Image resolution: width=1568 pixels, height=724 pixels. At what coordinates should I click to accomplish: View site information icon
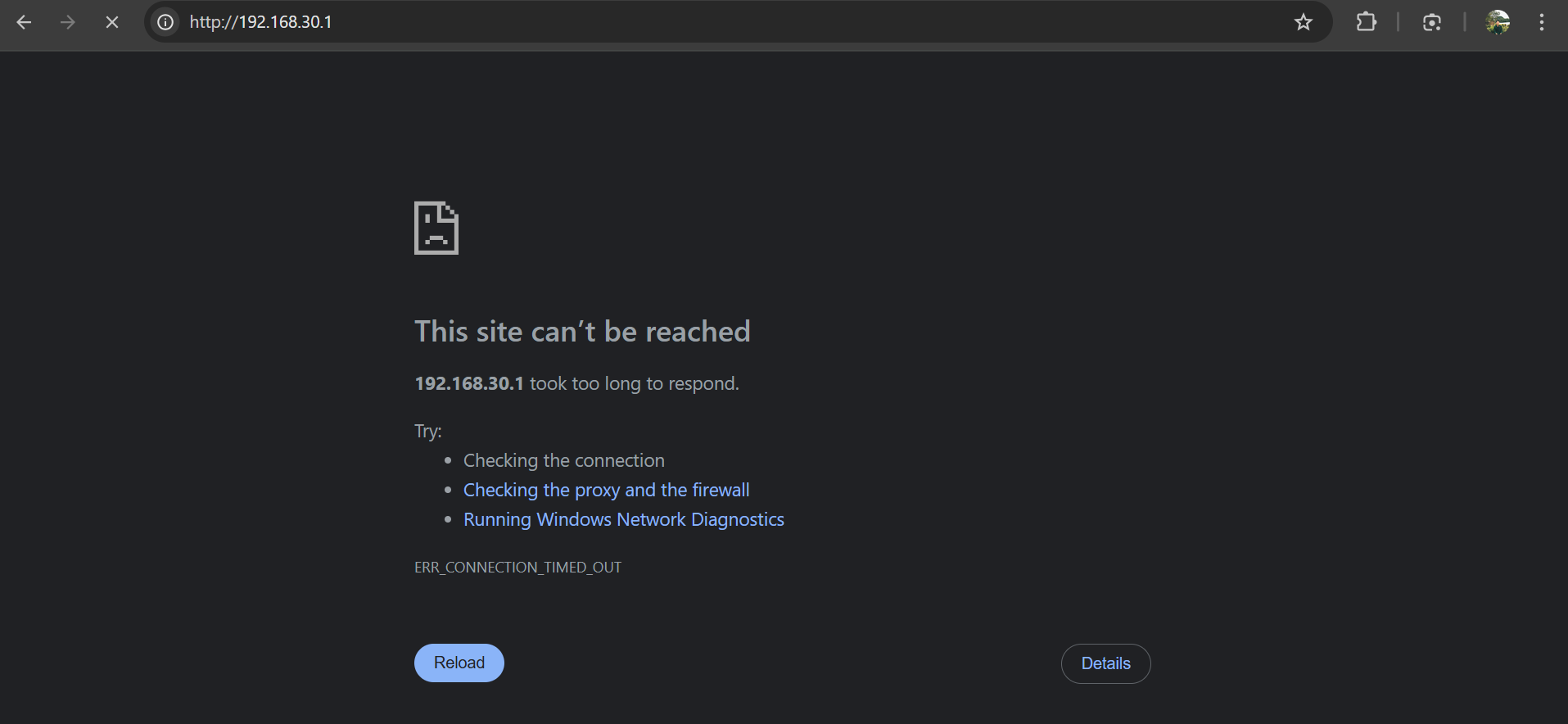pos(165,22)
